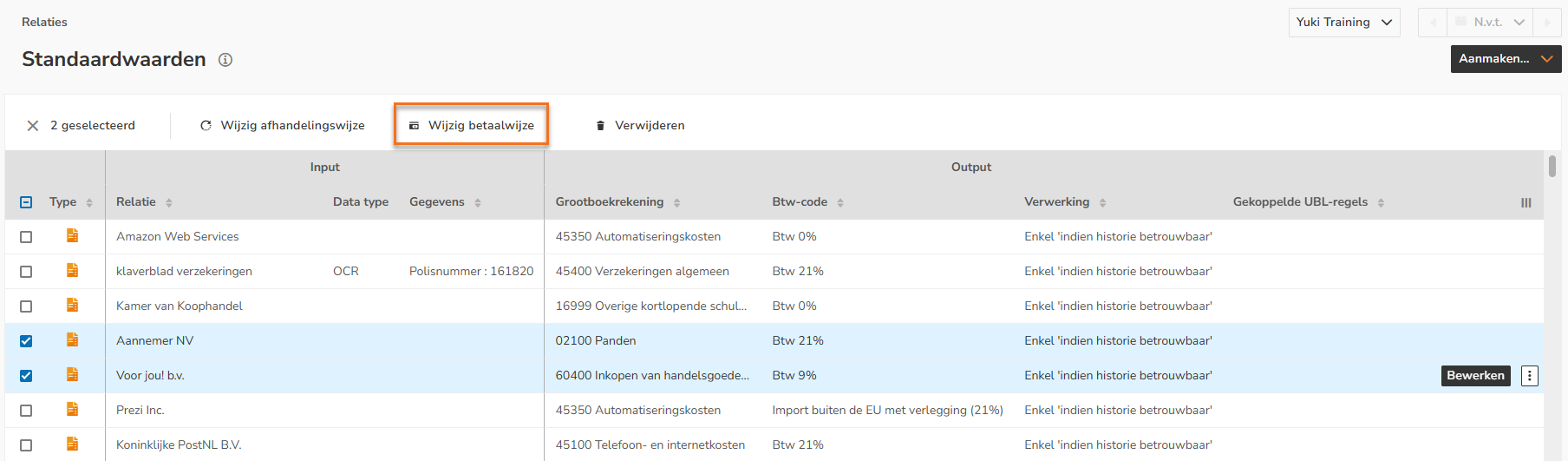Clear selection with the X icon
The width and height of the screenshot is (1568, 461).
33,126
